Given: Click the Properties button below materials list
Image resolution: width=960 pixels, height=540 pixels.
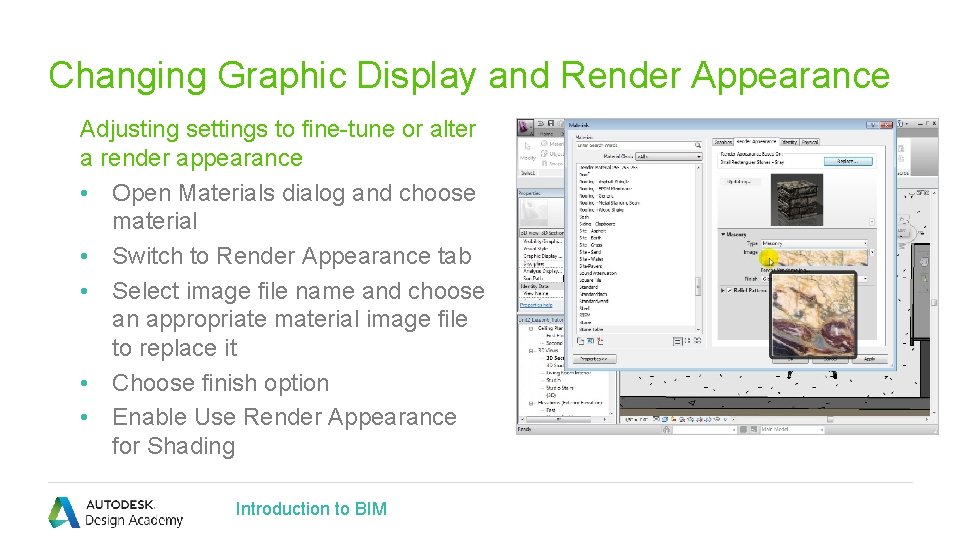Looking at the screenshot, I should [594, 359].
